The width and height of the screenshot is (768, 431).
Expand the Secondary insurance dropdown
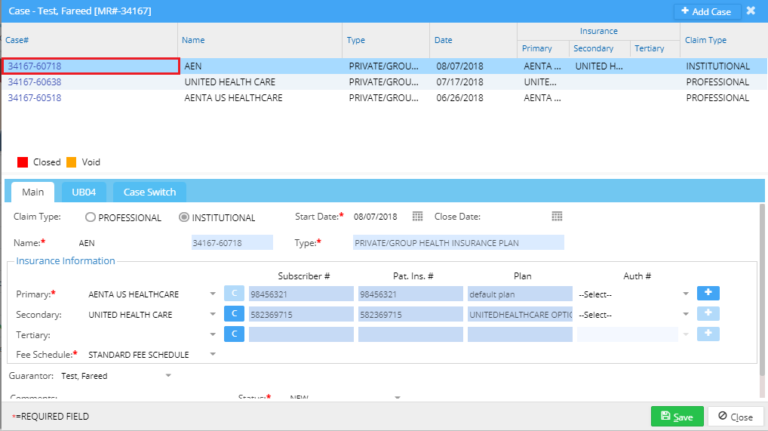[x=213, y=314]
